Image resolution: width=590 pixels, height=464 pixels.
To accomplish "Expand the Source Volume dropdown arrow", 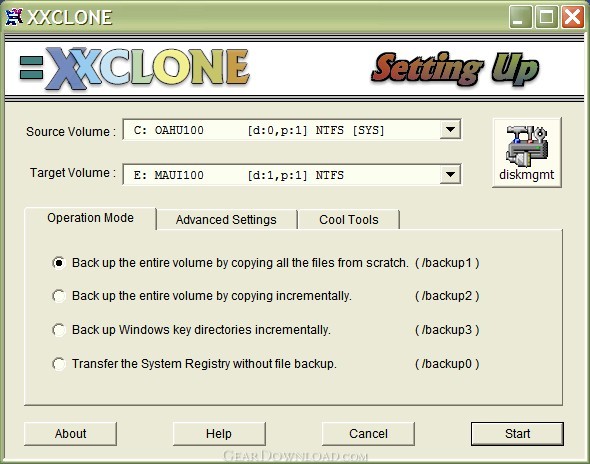I will tap(450, 130).
